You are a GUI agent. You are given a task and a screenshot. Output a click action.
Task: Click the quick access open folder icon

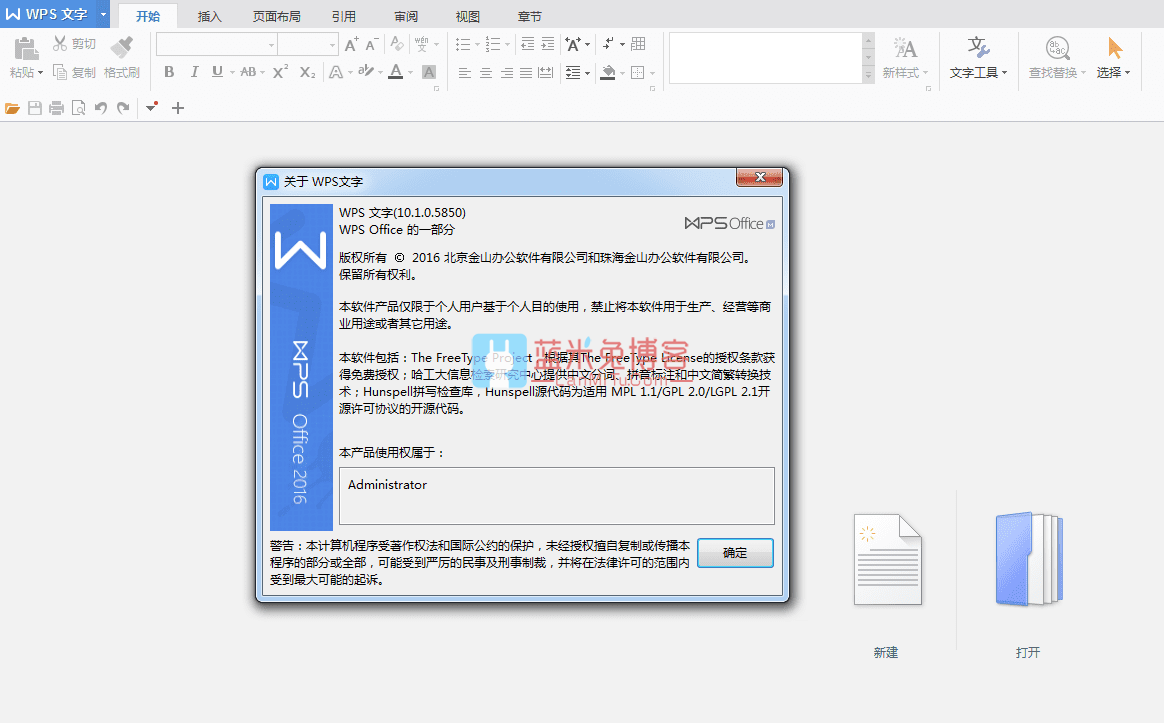12,108
